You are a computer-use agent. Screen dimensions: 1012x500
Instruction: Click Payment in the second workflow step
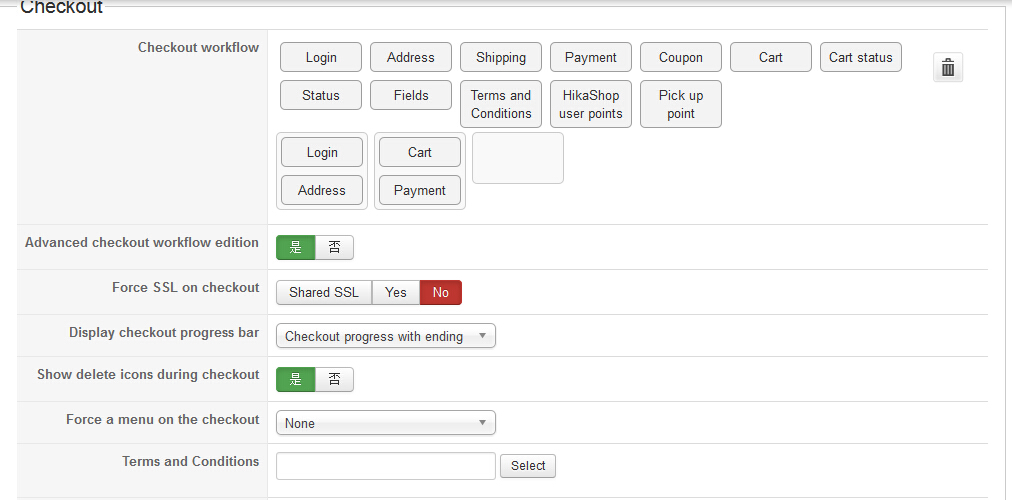[420, 190]
